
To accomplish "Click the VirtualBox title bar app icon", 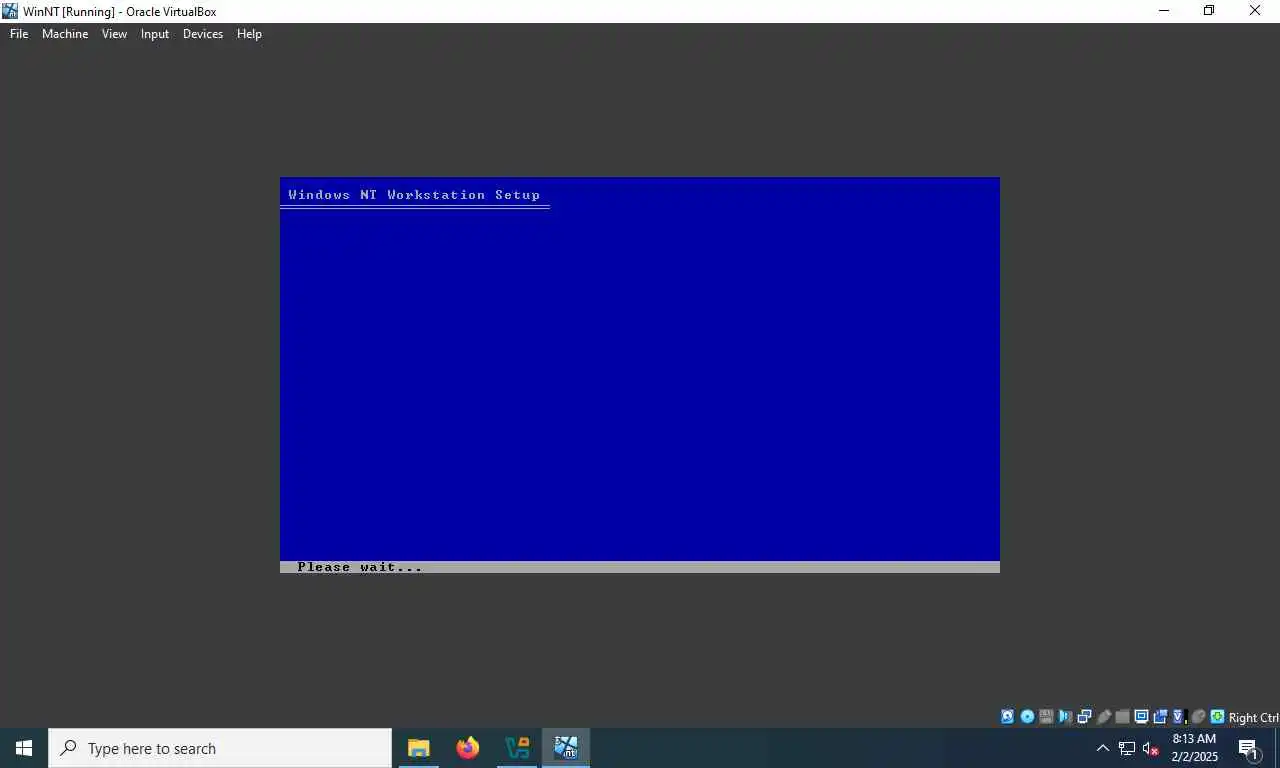I will pos(10,11).
